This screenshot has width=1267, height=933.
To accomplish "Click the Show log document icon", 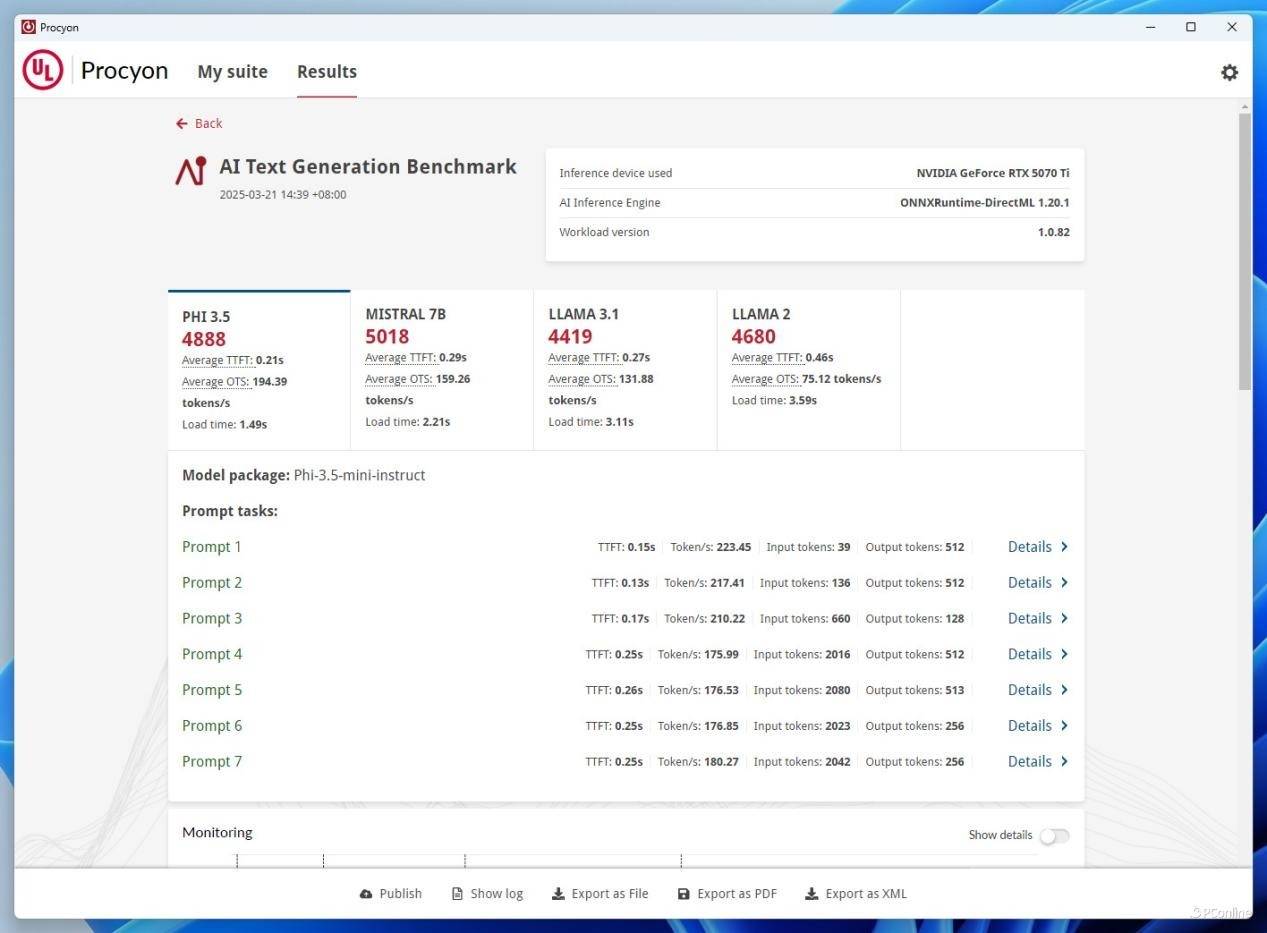I will tap(457, 894).
